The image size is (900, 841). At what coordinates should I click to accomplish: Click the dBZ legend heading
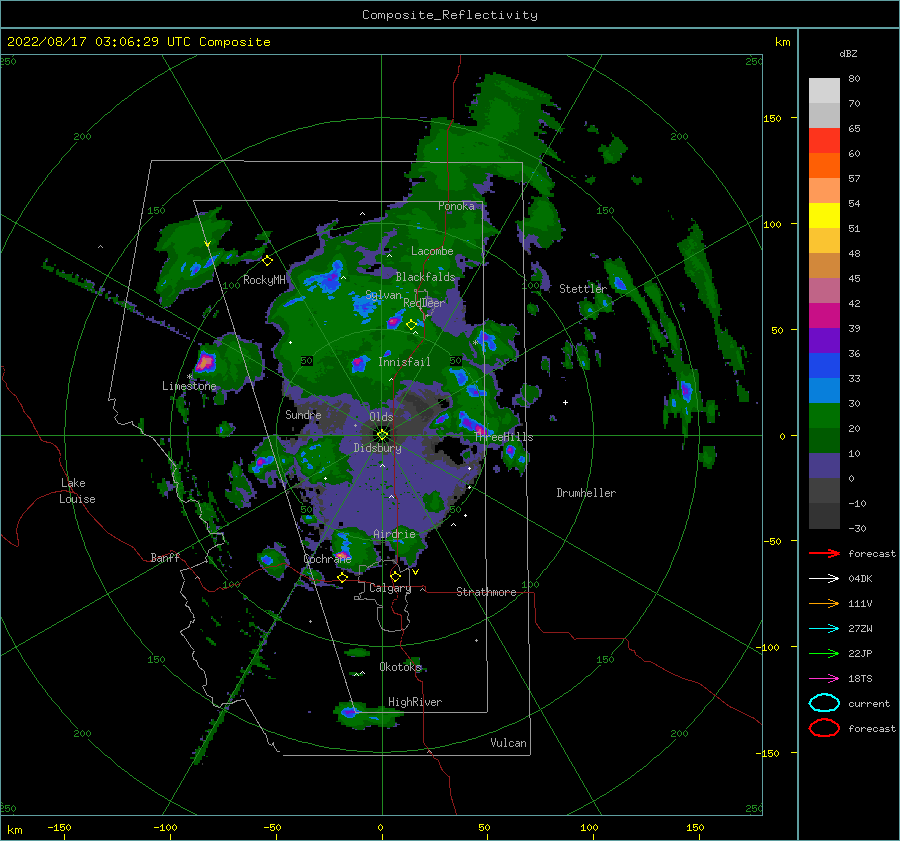click(848, 53)
